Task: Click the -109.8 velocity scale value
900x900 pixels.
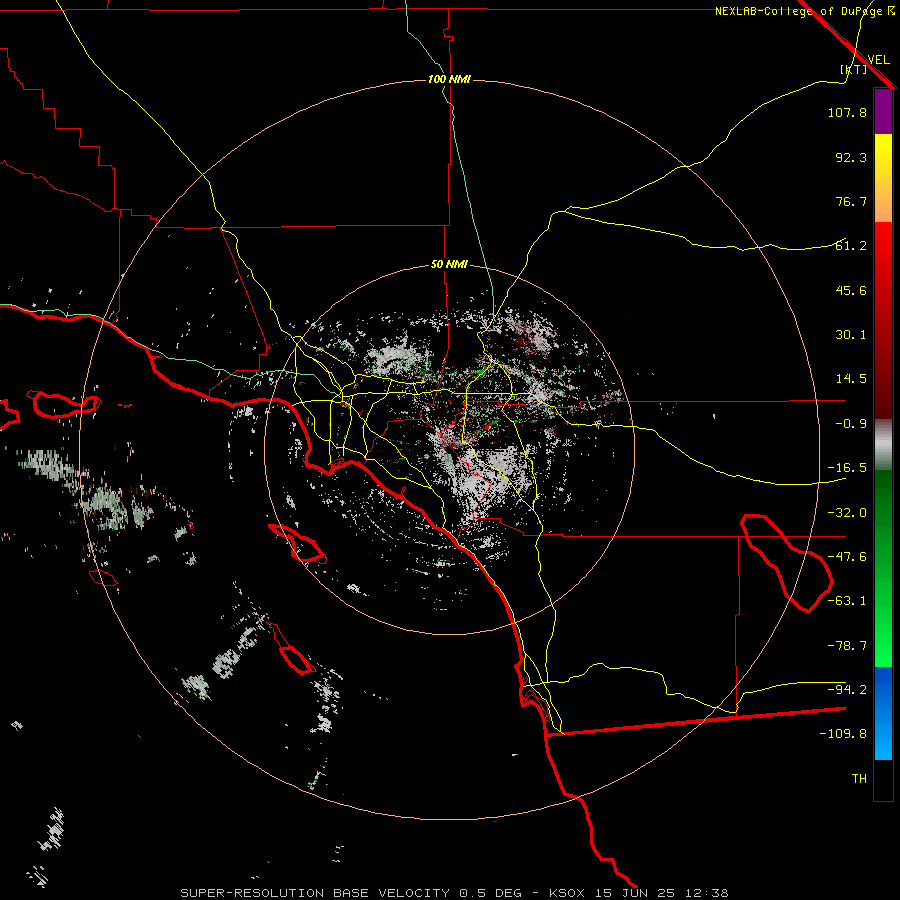Action: 843,734
